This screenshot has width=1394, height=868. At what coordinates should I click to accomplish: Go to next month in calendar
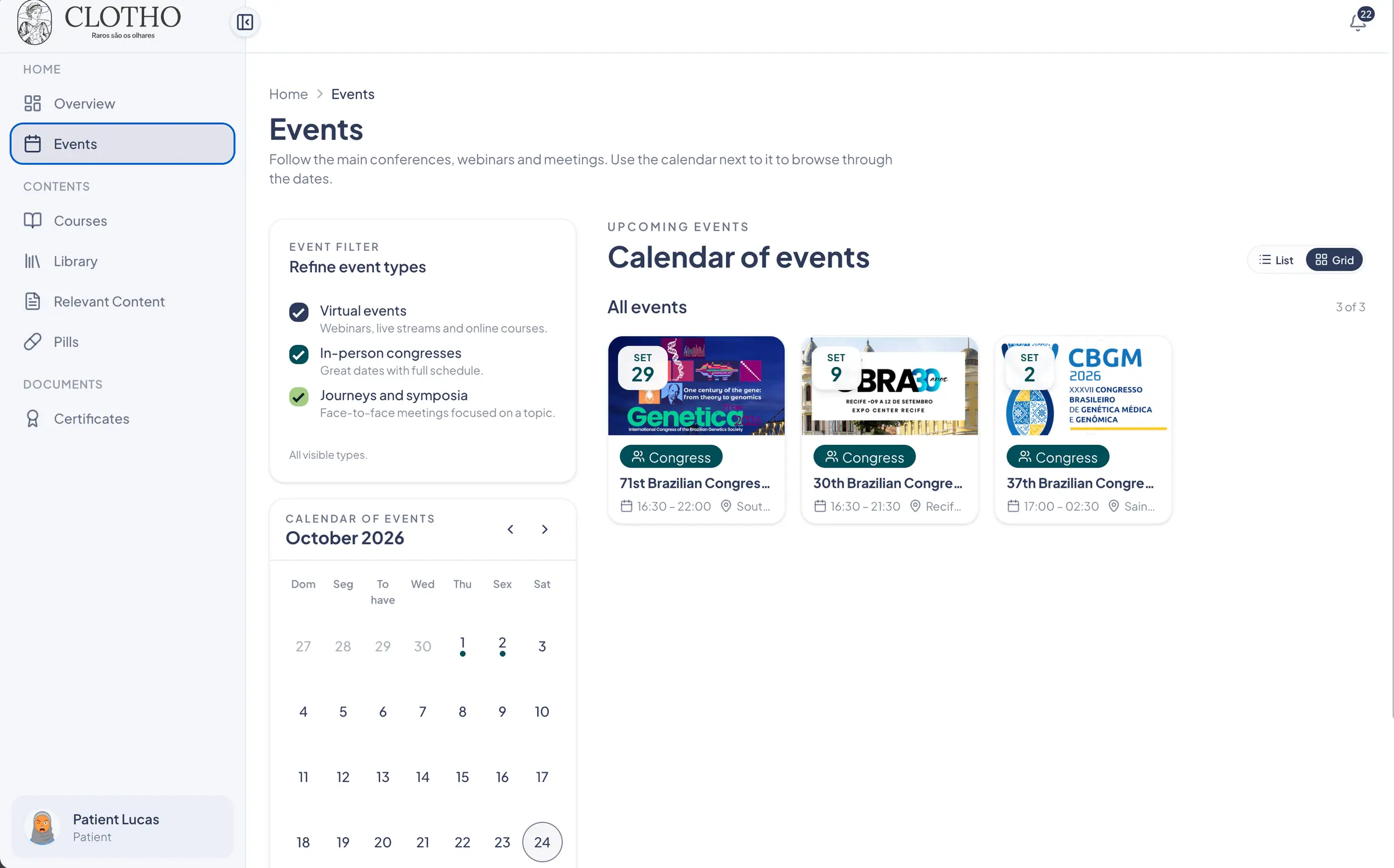tap(544, 529)
